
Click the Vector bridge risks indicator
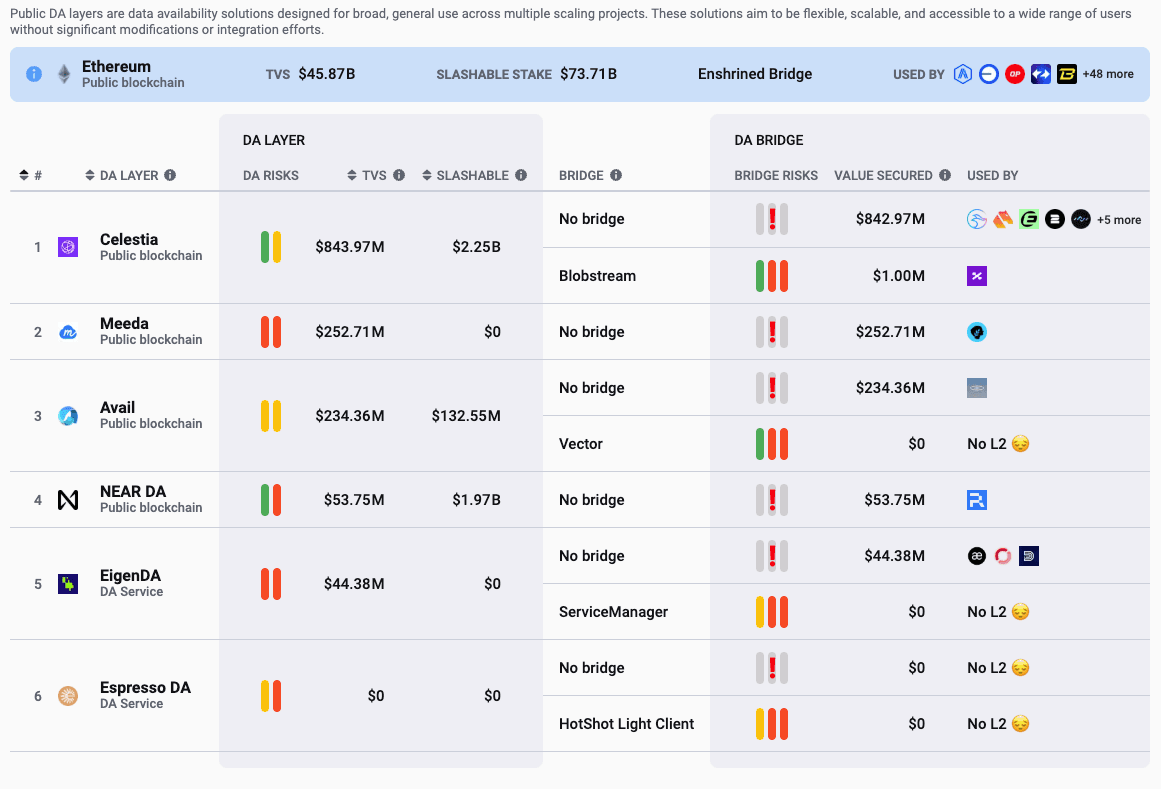[772, 444]
